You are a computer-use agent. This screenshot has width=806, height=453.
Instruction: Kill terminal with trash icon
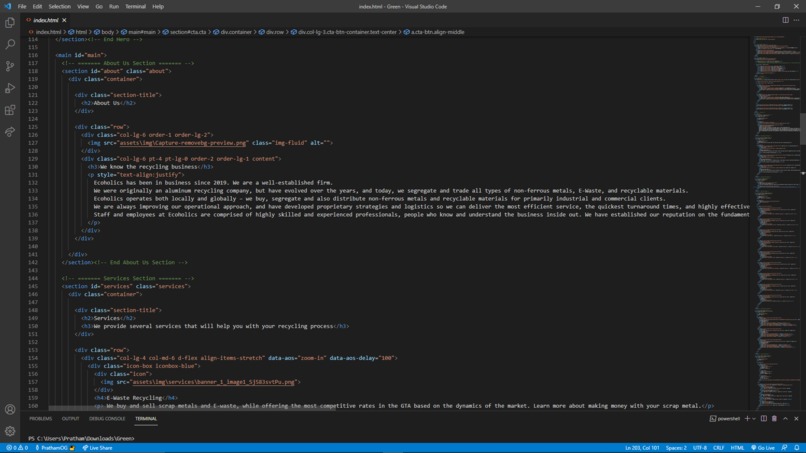click(774, 419)
